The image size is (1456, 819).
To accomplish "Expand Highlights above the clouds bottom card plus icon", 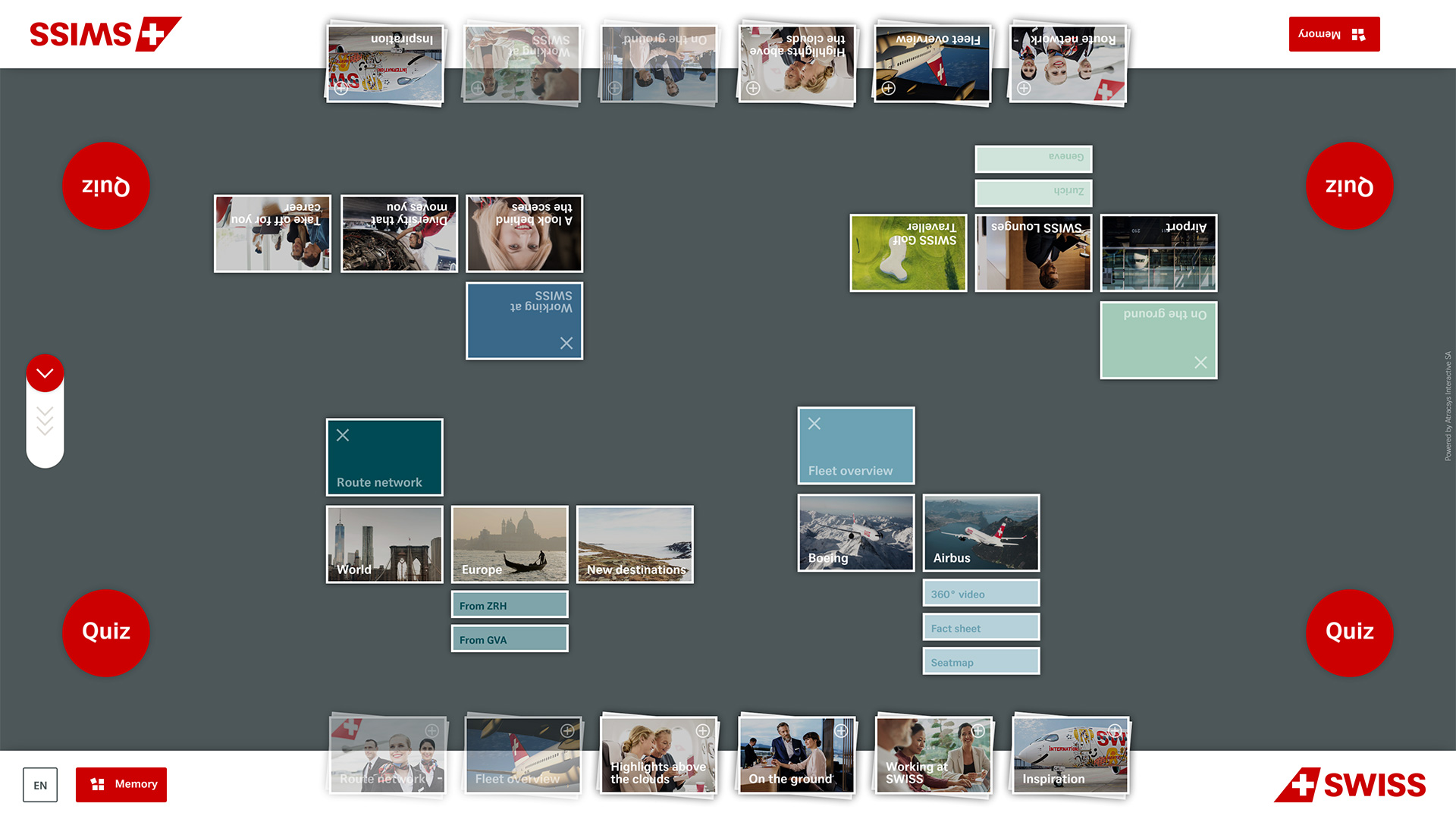I will (x=703, y=731).
